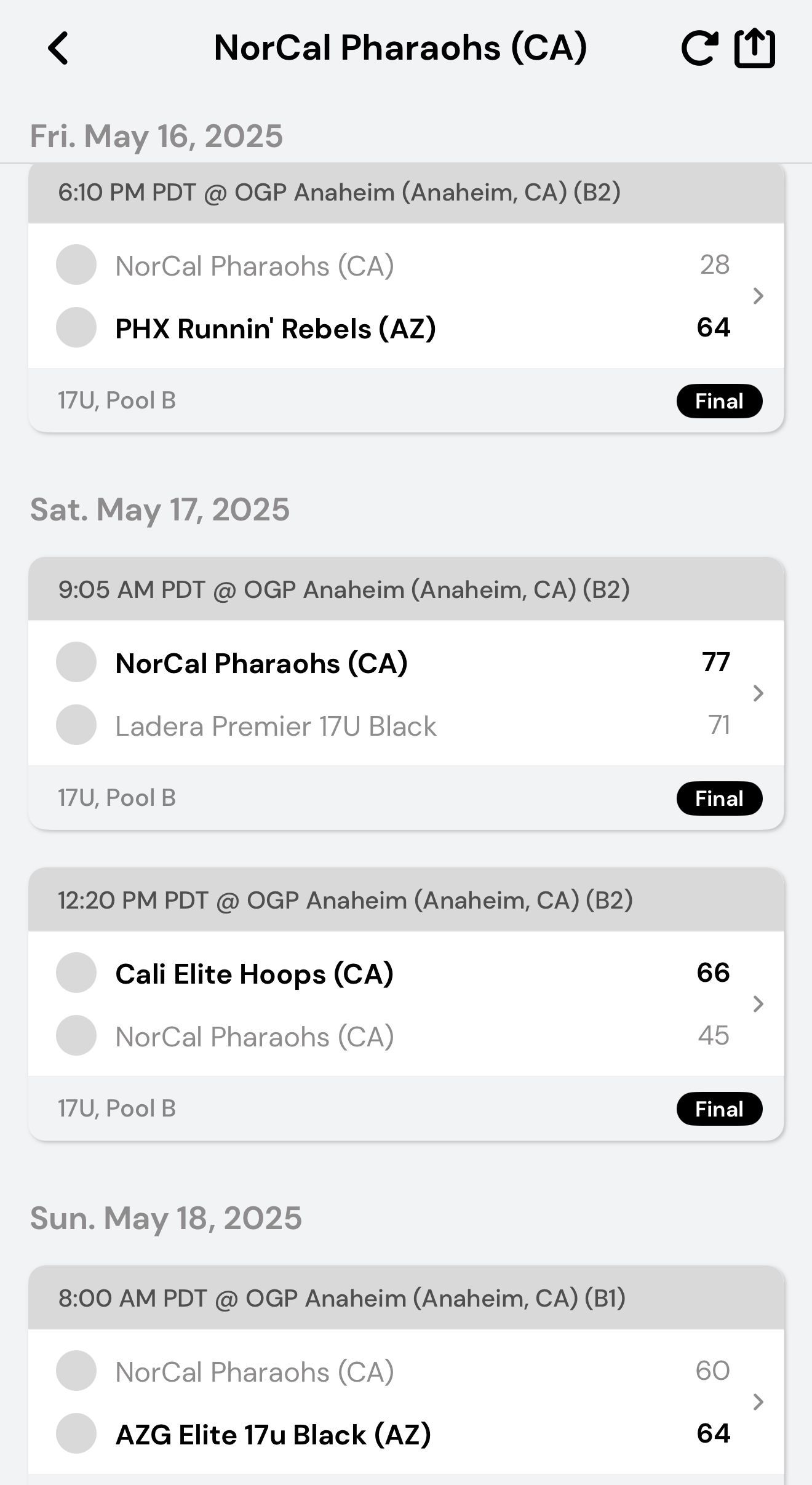Viewport: 812px width, 1485px height.
Task: Tap AZG Elite 17u Black logo circle
Action: pos(76,1433)
